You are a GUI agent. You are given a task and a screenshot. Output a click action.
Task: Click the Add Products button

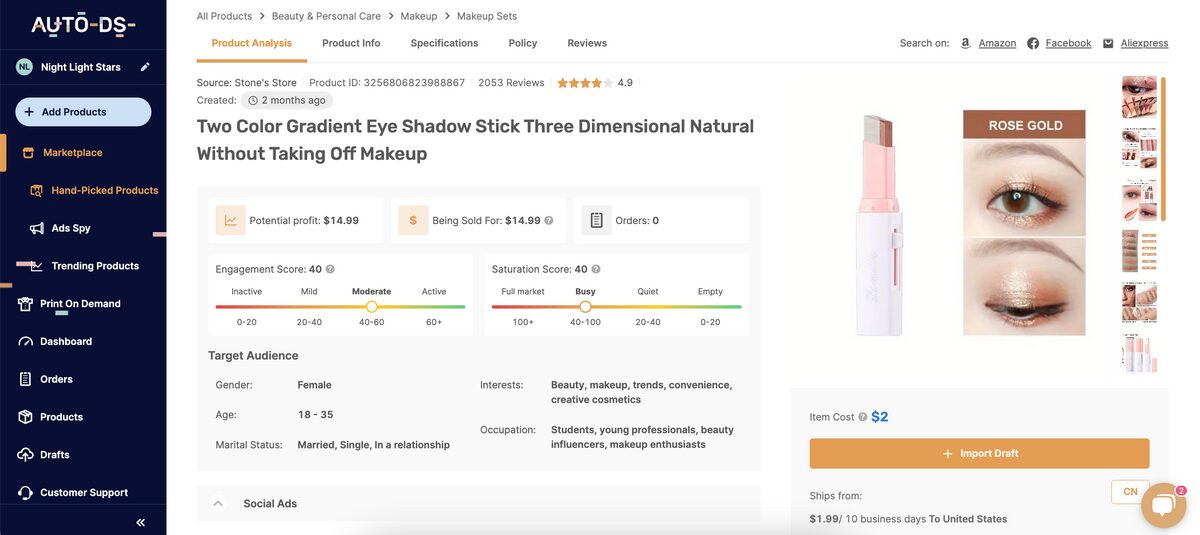(x=83, y=112)
